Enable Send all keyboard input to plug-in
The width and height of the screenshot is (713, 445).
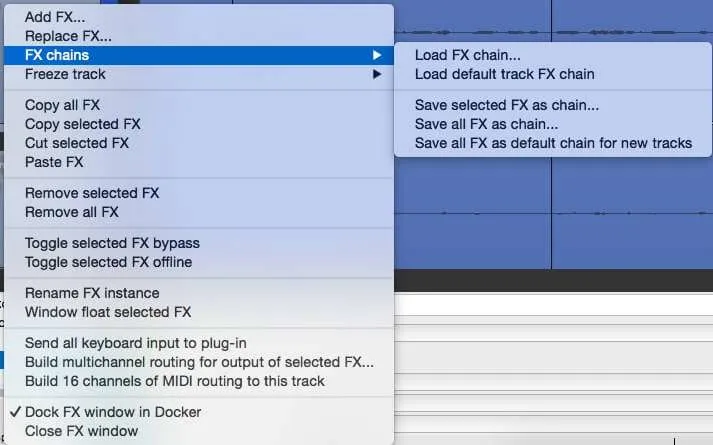[199, 344]
